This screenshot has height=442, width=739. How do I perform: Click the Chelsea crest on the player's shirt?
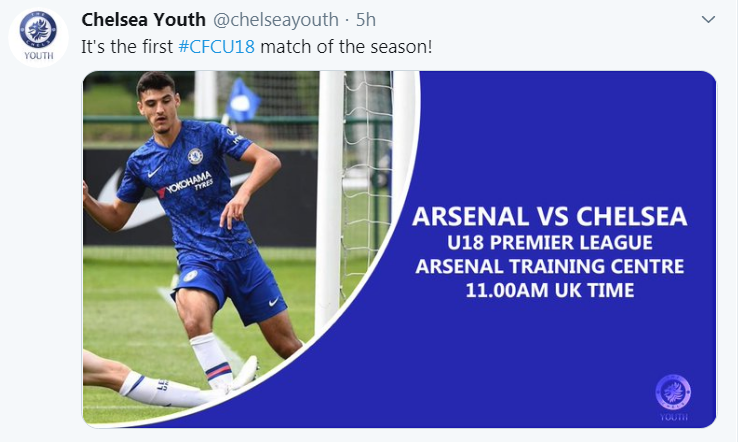pos(195,156)
